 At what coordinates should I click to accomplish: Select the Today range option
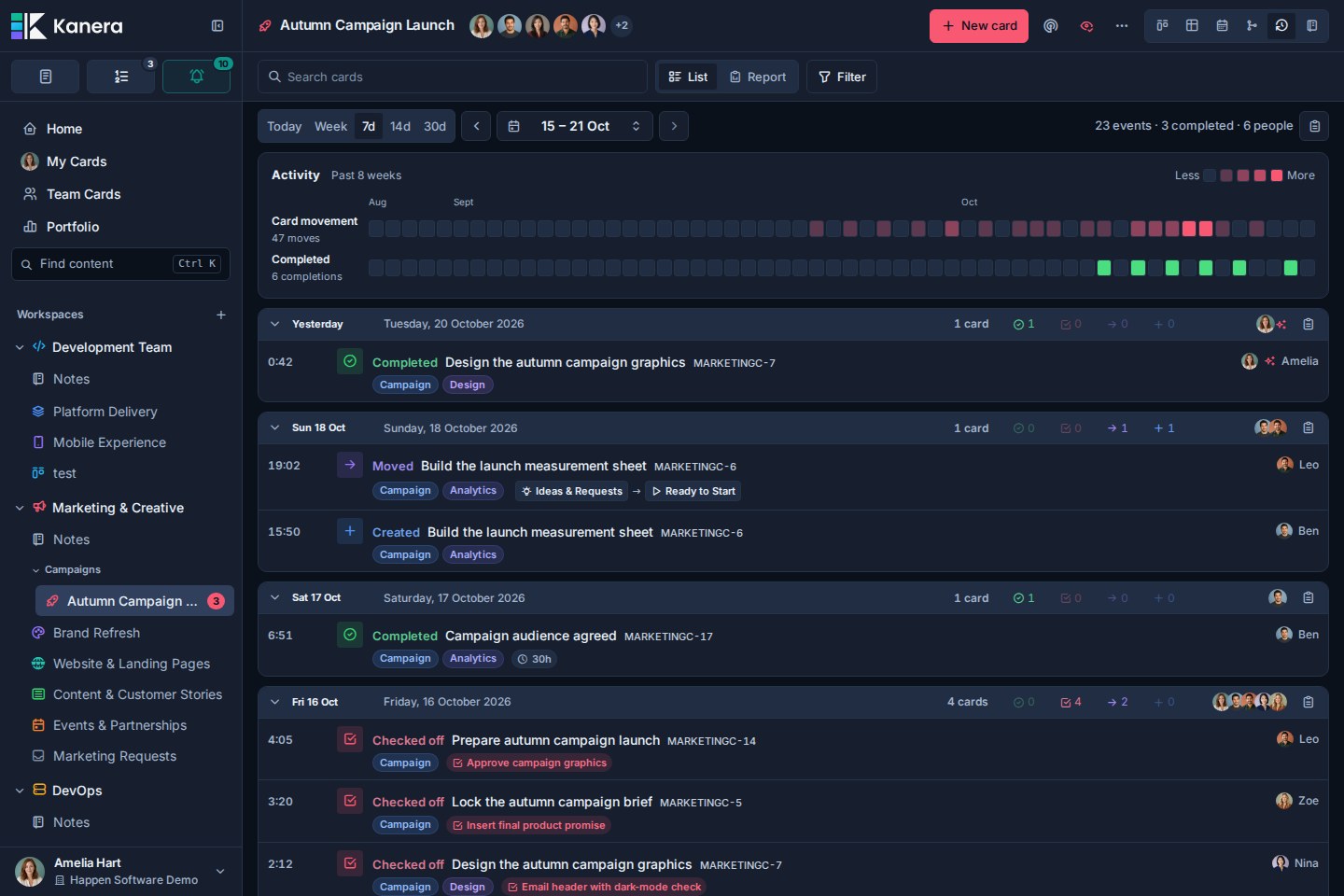tap(284, 126)
